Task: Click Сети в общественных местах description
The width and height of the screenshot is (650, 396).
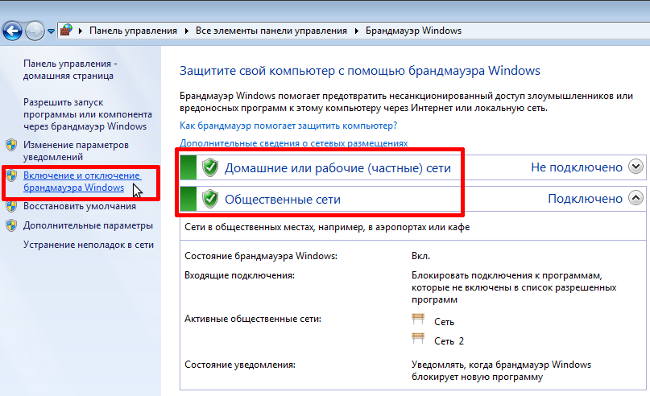Action: [327, 227]
